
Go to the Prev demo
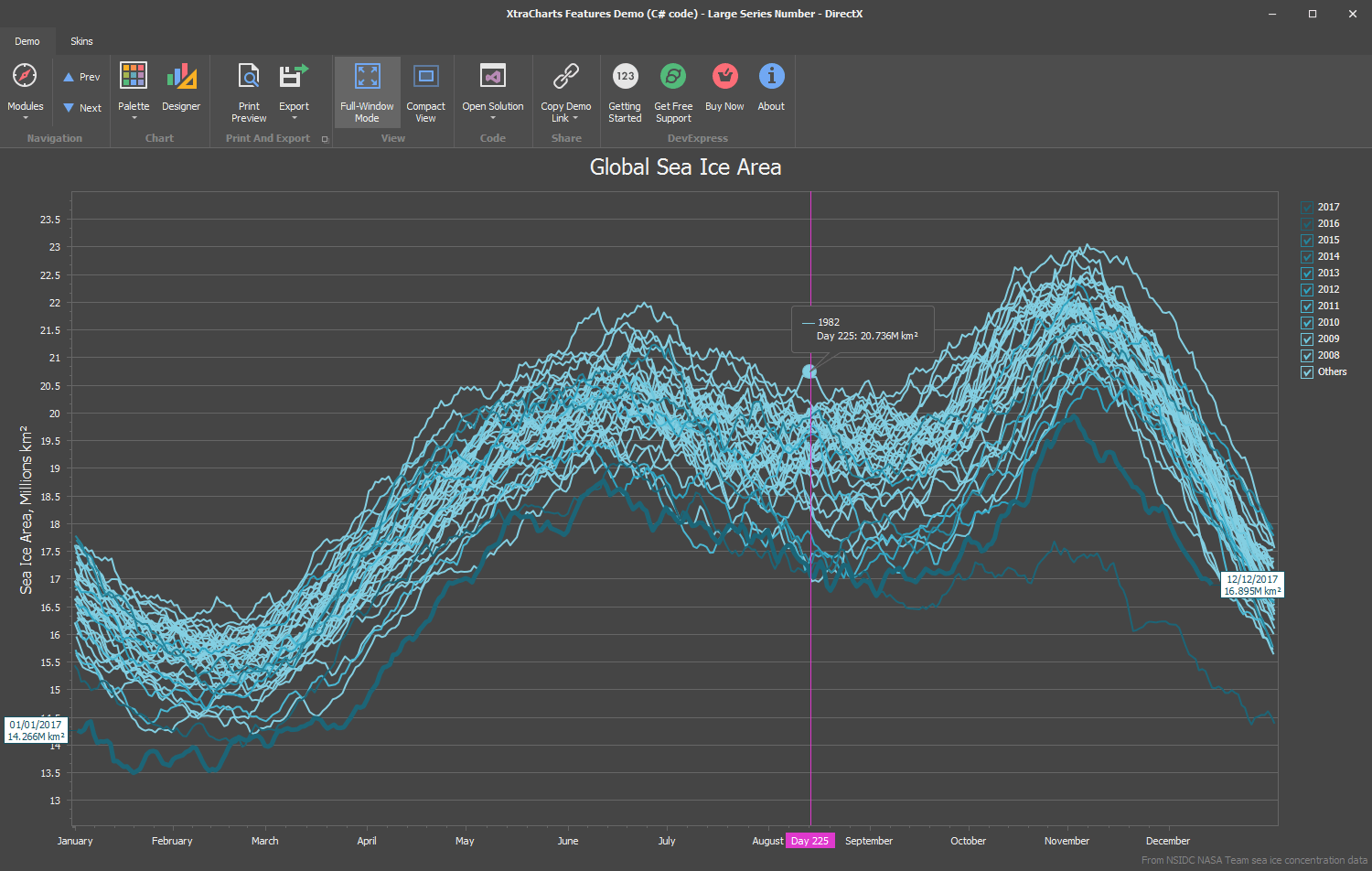pyautogui.click(x=81, y=78)
